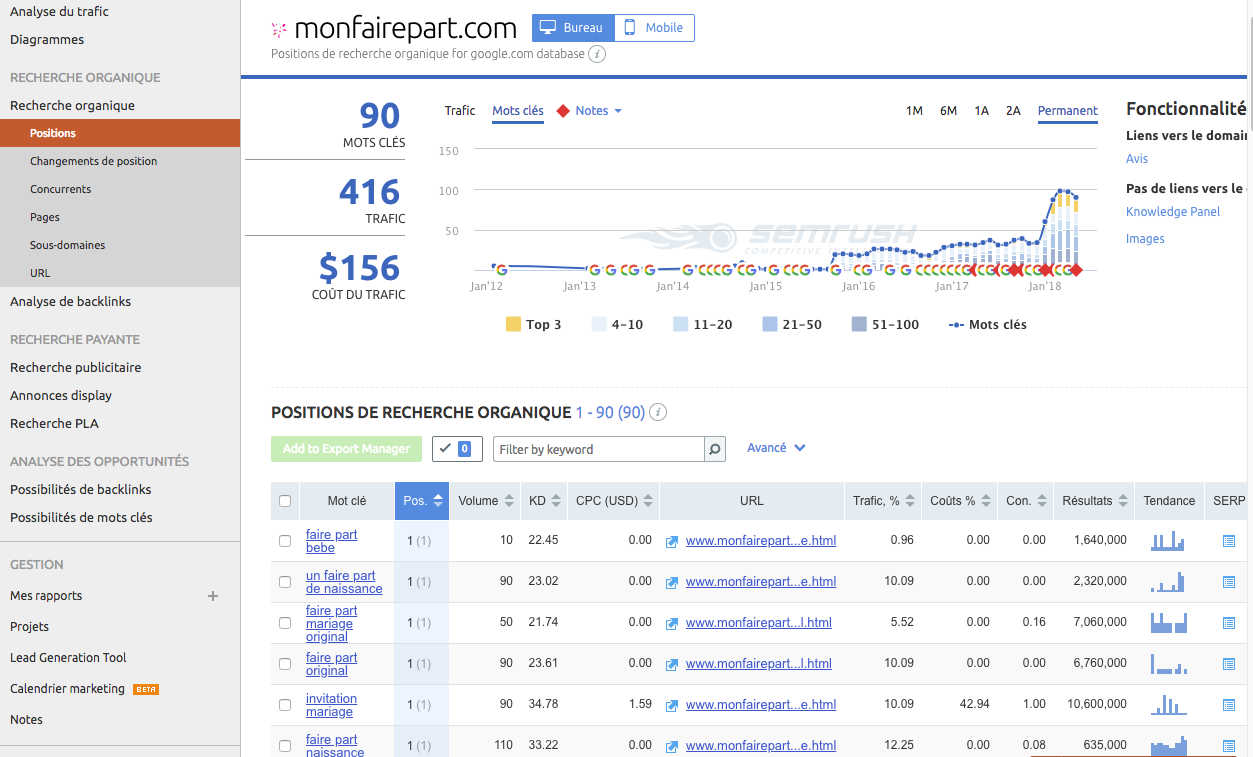Set chart range to 1A

(981, 111)
